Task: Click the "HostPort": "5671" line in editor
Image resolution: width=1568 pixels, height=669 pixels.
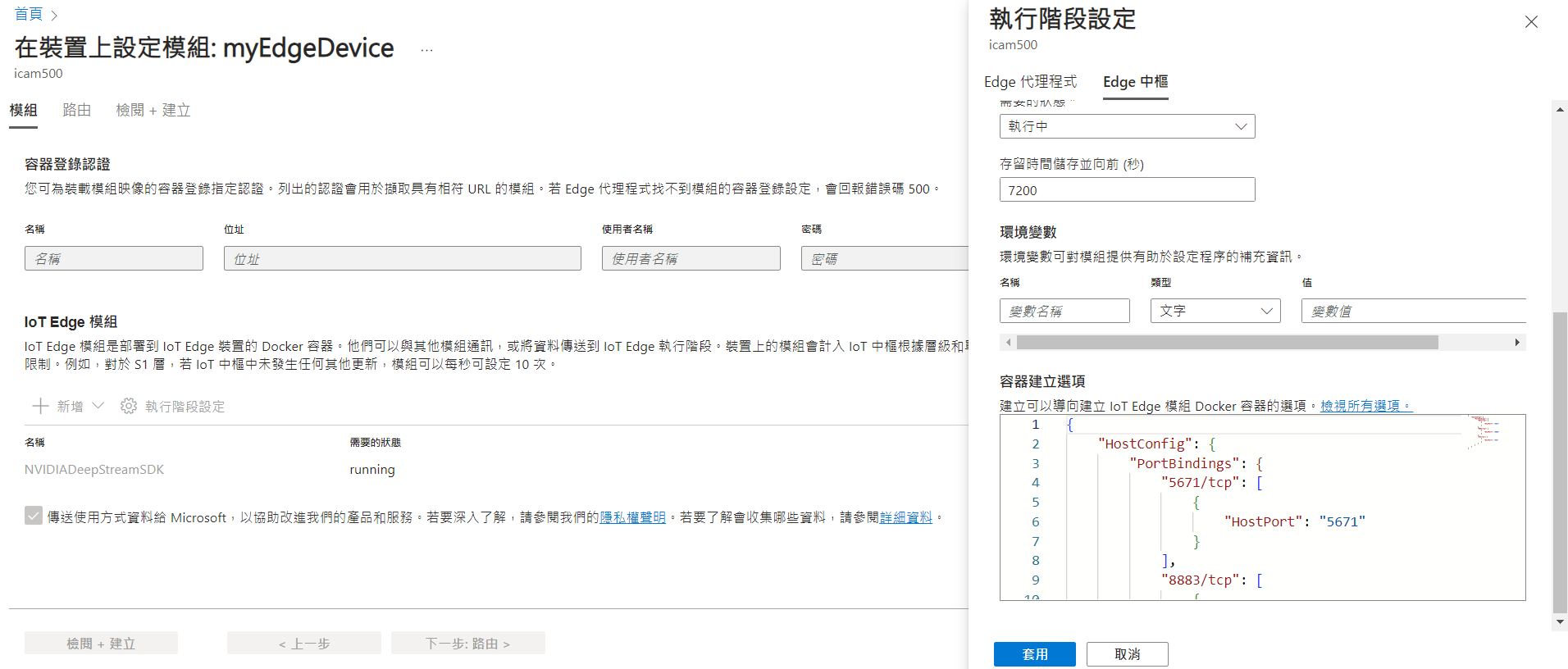Action: [1294, 521]
